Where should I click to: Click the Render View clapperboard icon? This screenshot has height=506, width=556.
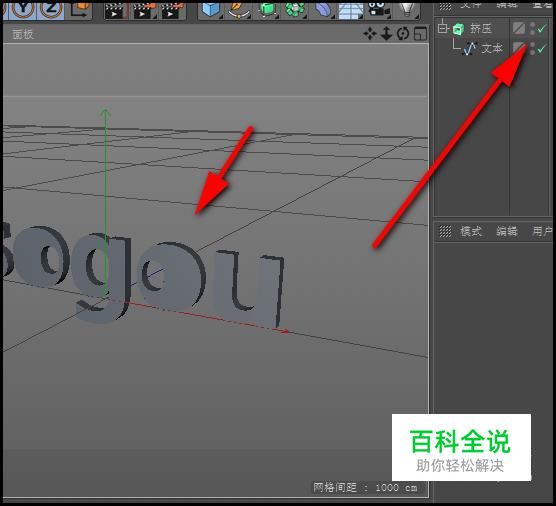coord(114,10)
